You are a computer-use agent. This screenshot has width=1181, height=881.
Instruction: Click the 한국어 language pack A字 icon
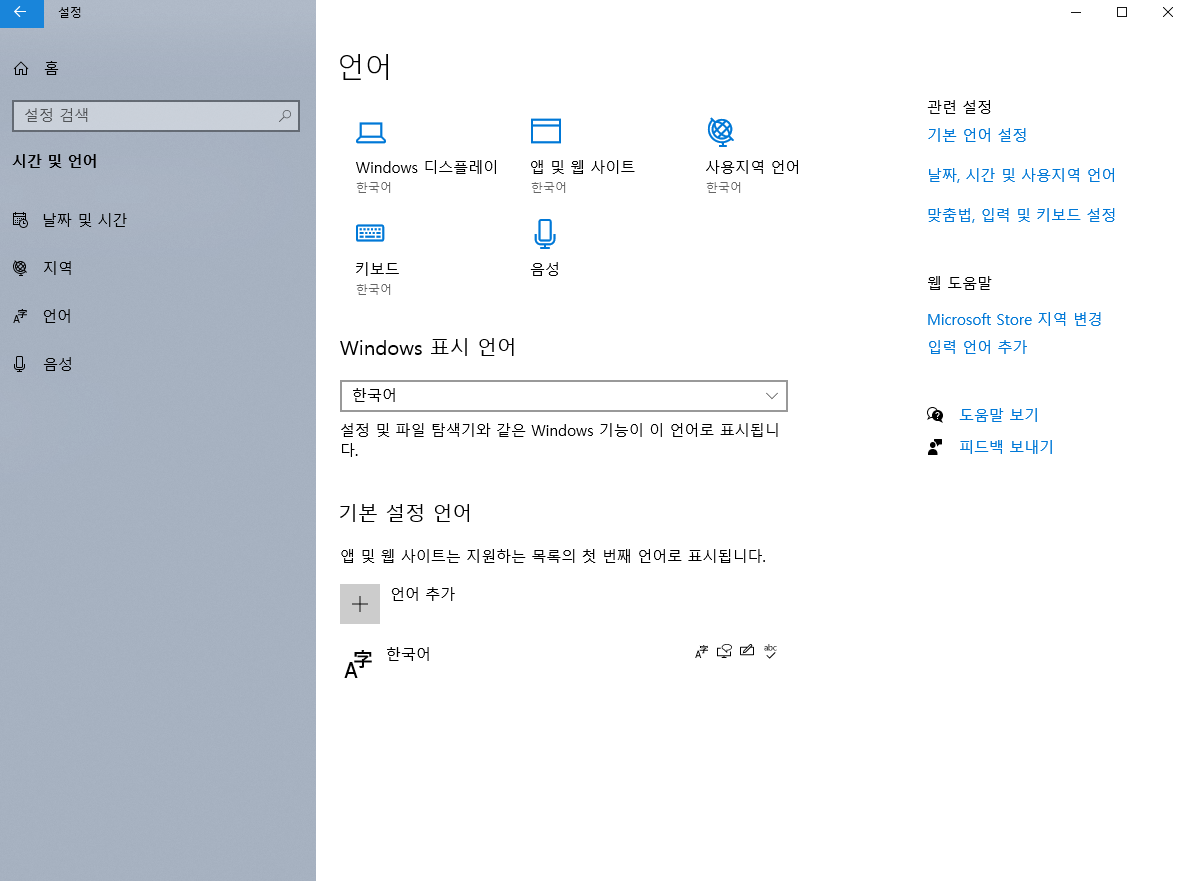359,664
